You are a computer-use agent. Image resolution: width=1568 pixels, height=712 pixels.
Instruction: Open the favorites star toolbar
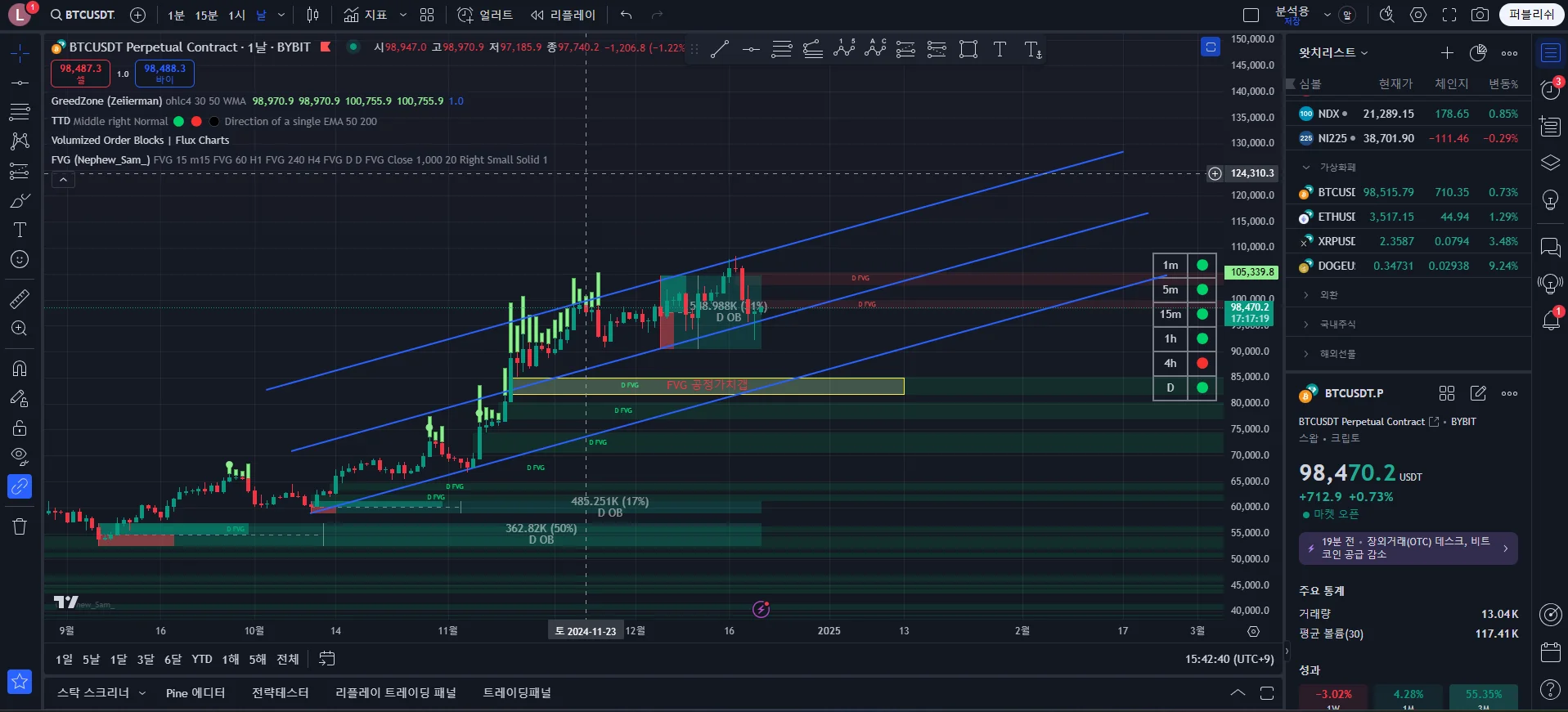(20, 681)
